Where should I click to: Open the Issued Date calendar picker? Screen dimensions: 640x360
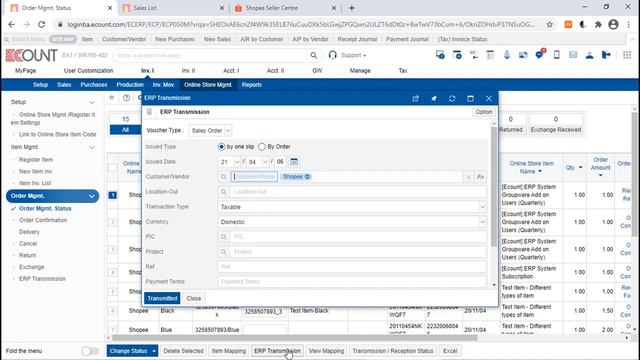[x=293, y=162]
